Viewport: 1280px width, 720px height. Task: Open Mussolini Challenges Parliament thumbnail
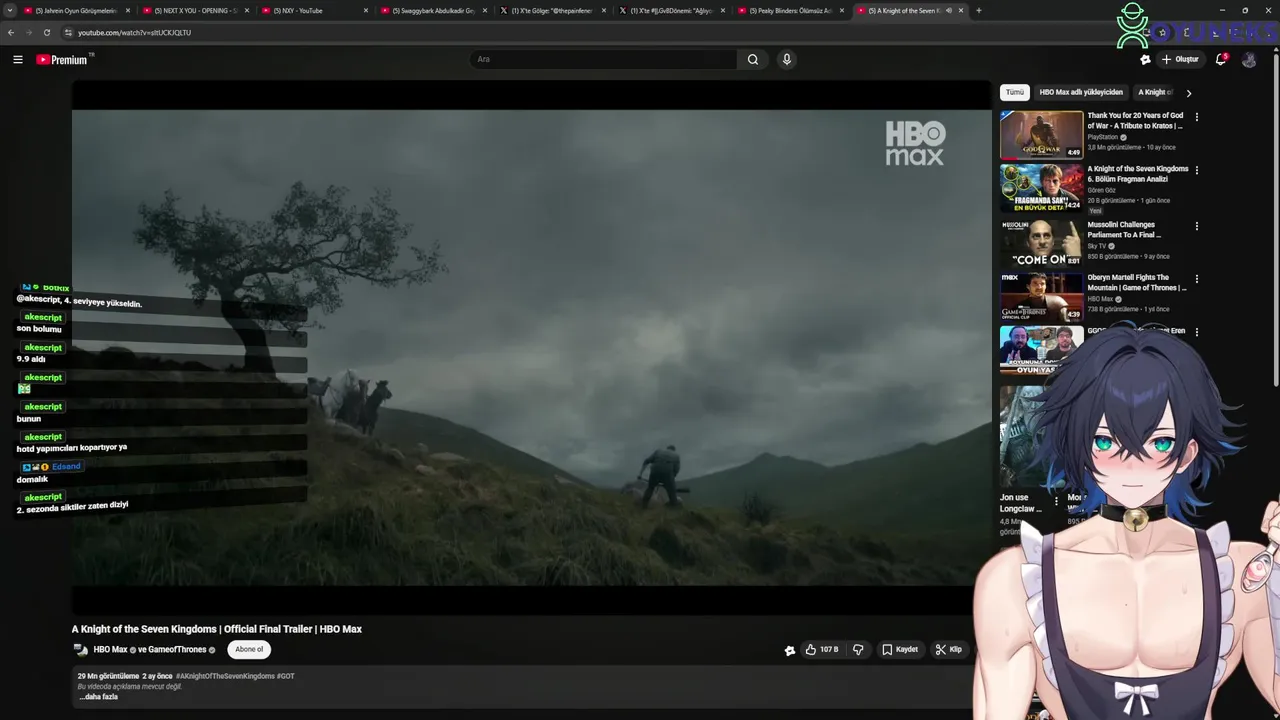tap(1041, 243)
